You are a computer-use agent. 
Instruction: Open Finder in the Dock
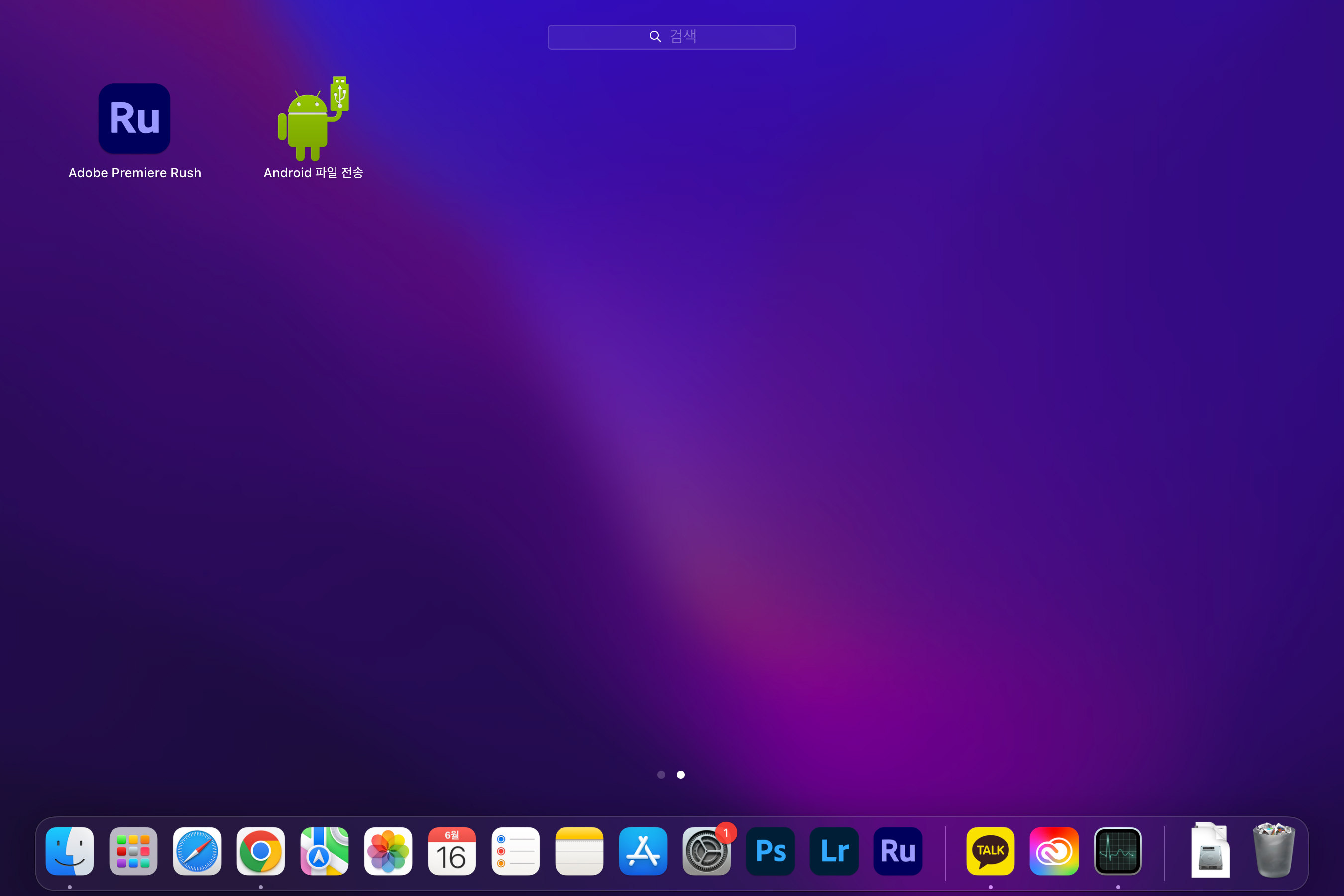[x=70, y=851]
